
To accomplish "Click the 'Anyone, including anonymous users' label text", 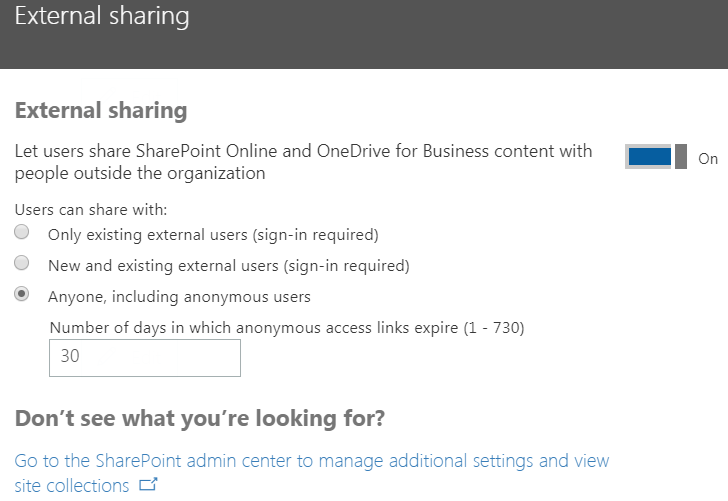I will point(179,297).
